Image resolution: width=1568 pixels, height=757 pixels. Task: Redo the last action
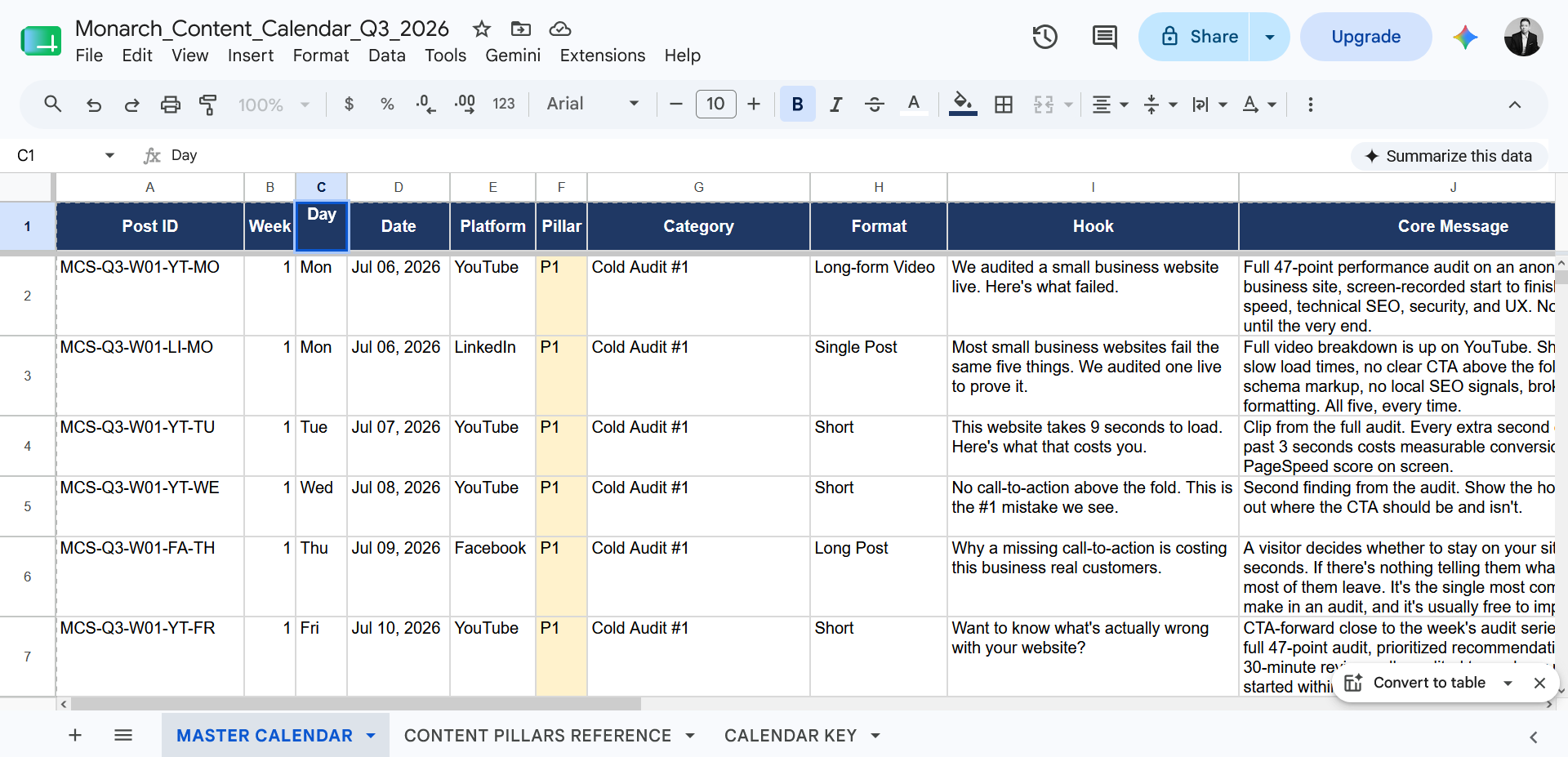pos(131,105)
